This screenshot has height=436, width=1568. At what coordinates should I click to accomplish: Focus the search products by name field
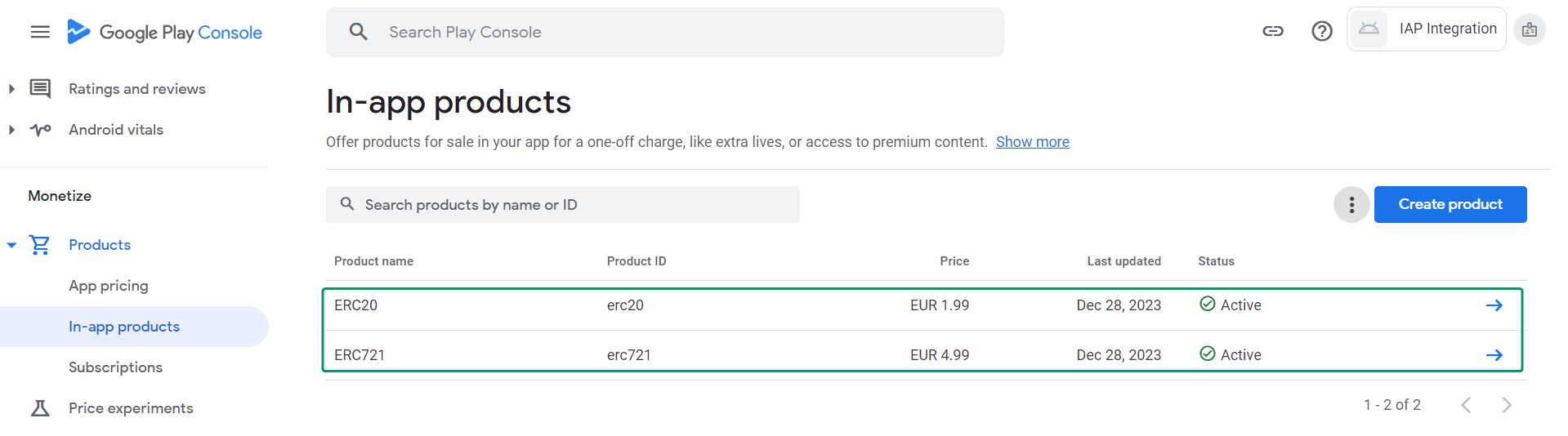coord(562,205)
